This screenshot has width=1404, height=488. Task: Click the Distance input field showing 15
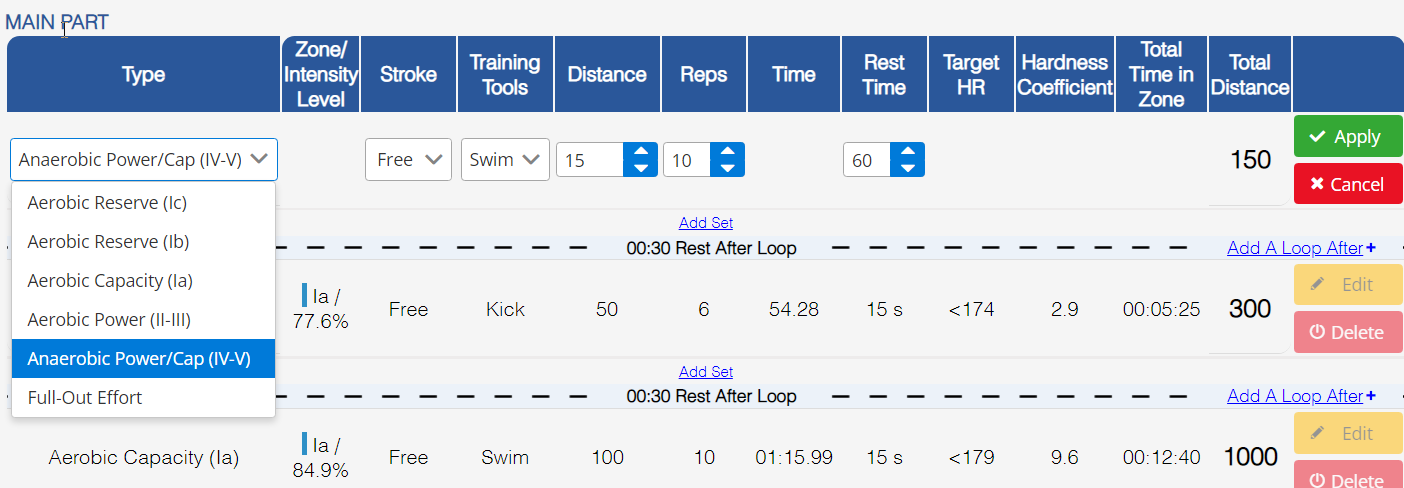pos(590,160)
